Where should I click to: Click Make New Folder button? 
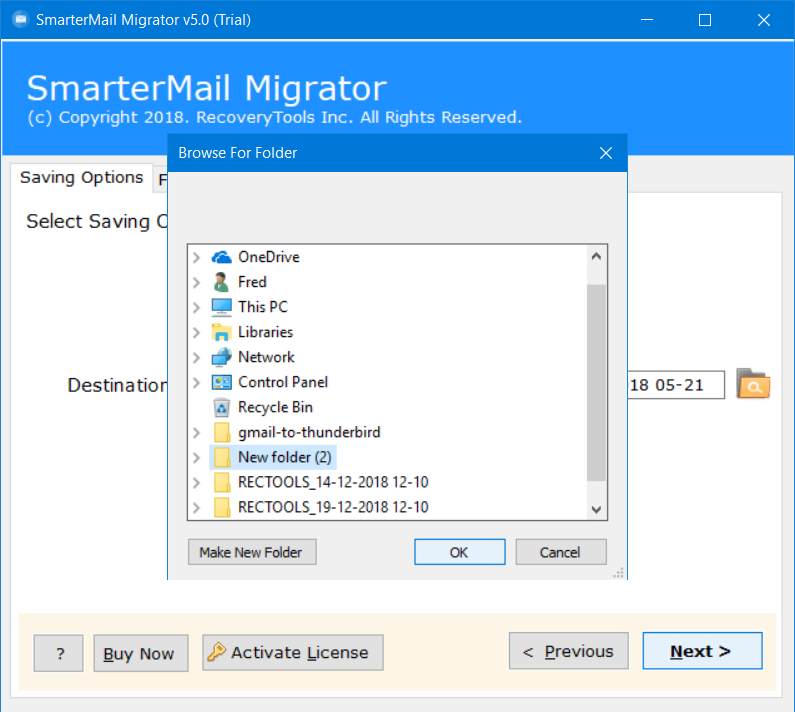(252, 552)
